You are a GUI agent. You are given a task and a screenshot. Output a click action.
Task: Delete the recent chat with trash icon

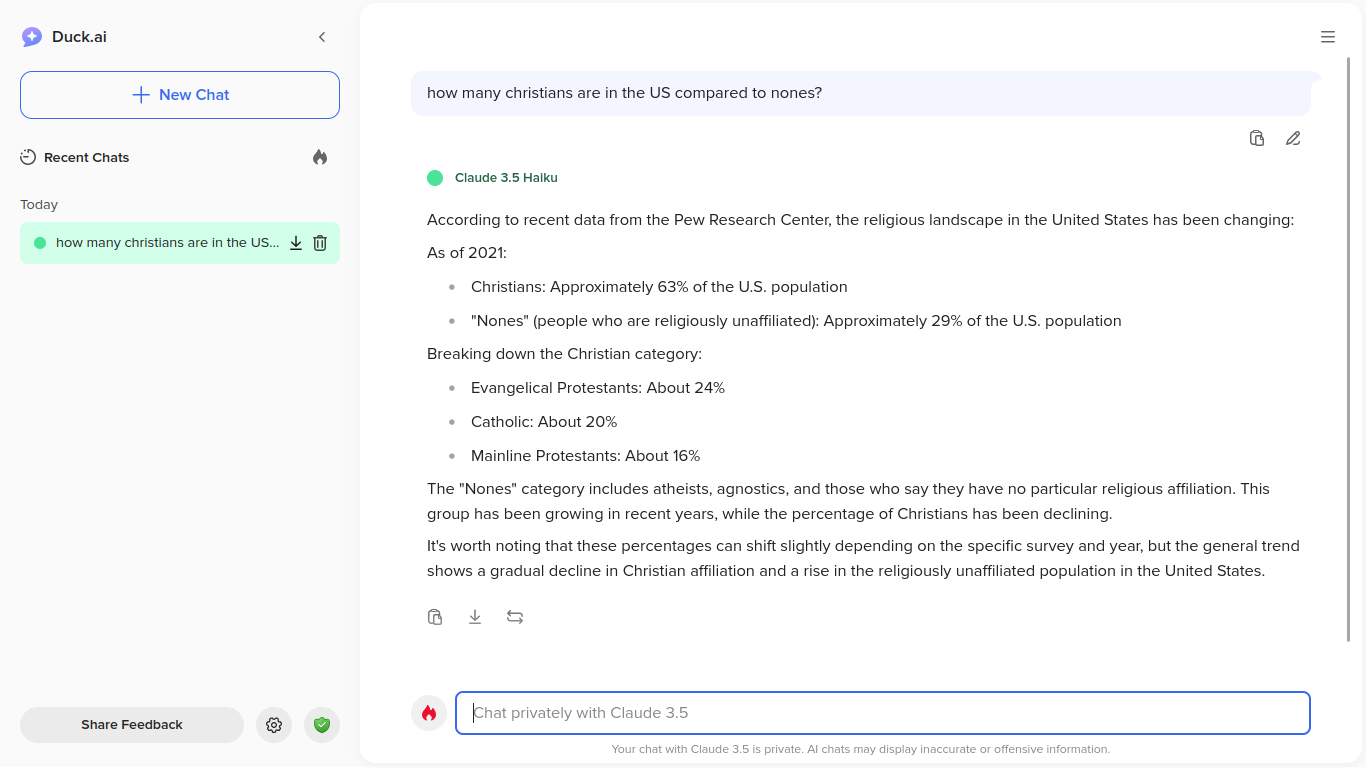[x=320, y=243]
